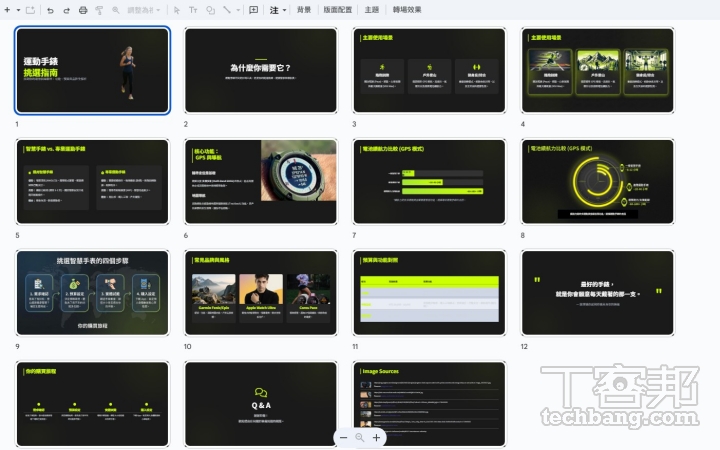This screenshot has width=720, height=450.
Task: Open the zoom level dropdown 調整為
Action: [x=143, y=10]
